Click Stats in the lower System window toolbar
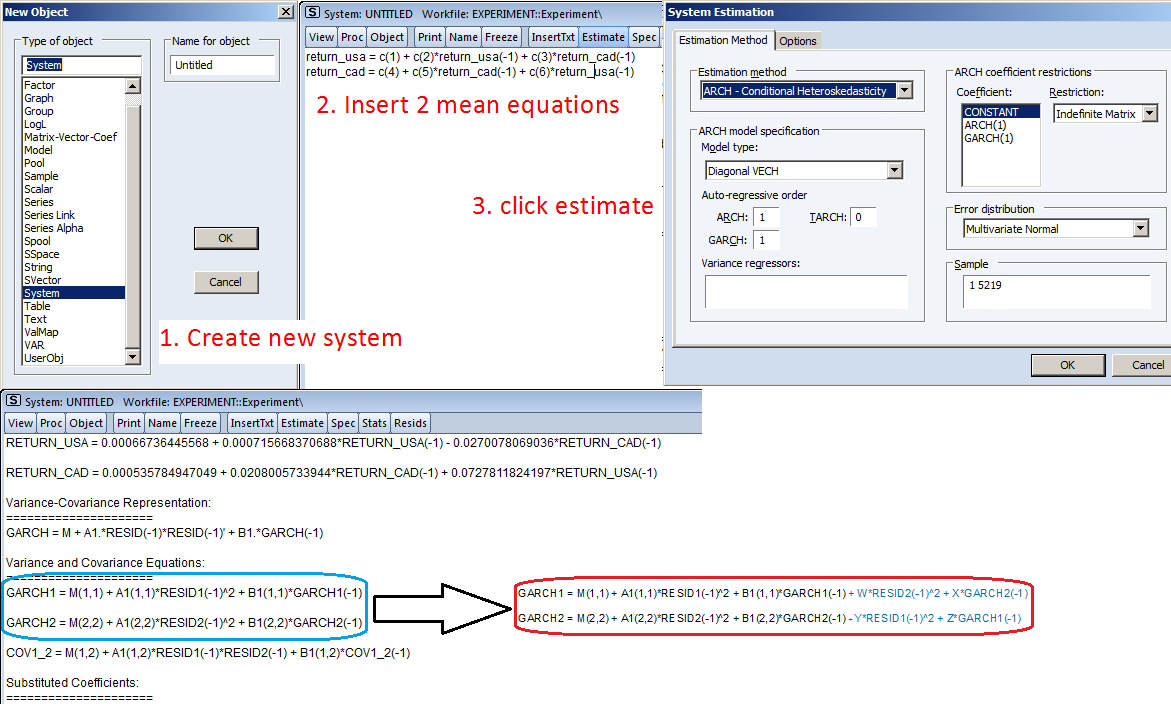 (374, 423)
